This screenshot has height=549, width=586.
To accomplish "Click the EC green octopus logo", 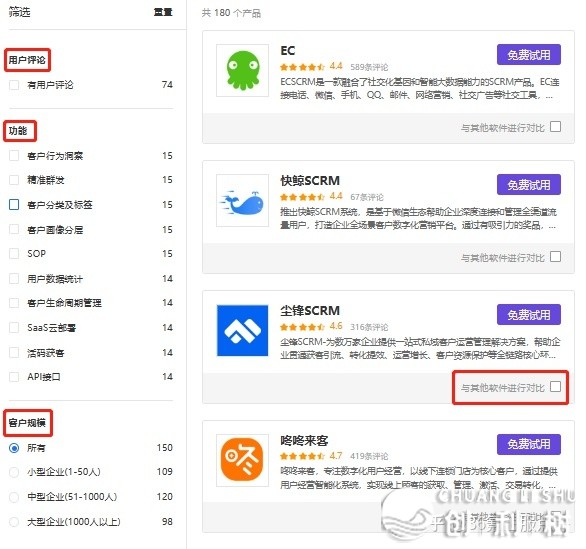I will tap(243, 70).
